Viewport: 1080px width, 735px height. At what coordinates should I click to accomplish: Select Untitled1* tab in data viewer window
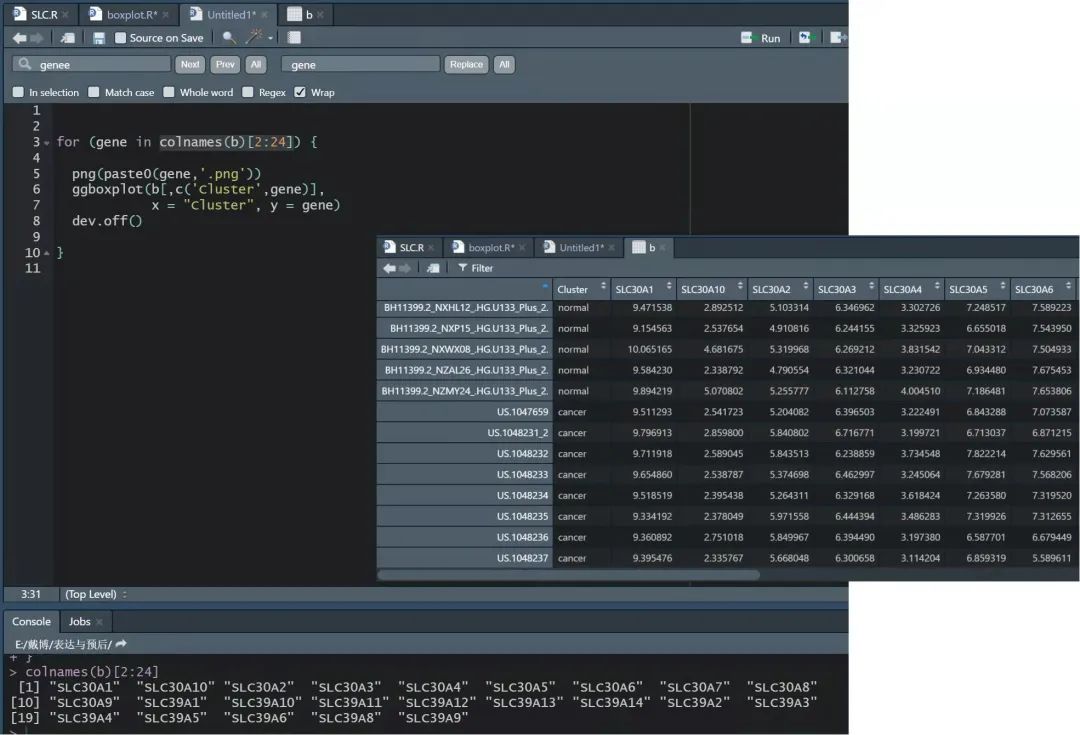pyautogui.click(x=578, y=247)
